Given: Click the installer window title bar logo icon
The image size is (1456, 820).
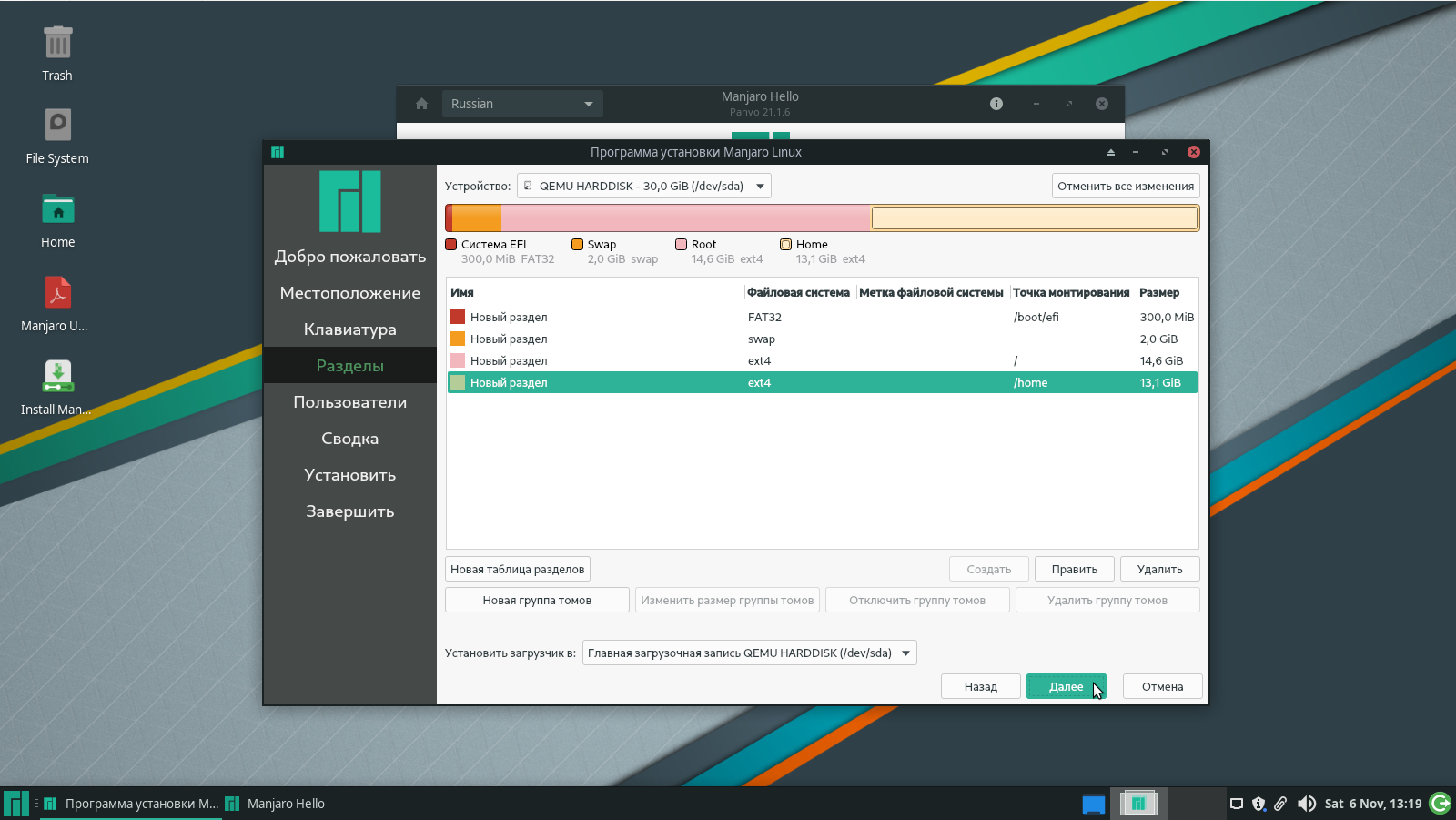Looking at the screenshot, I should [x=278, y=152].
